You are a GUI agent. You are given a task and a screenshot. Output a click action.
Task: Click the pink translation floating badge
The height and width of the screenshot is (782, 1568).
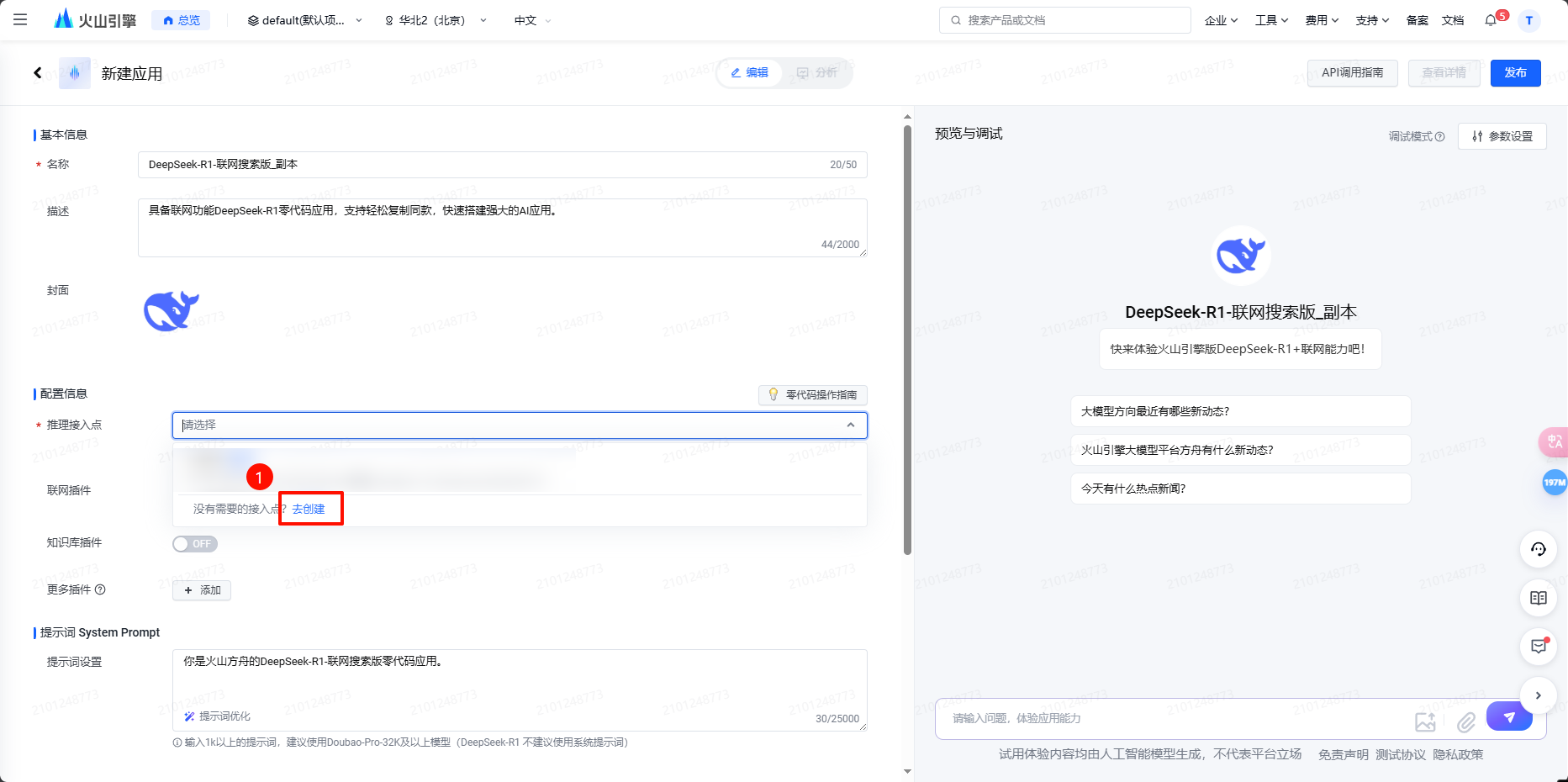point(1554,442)
